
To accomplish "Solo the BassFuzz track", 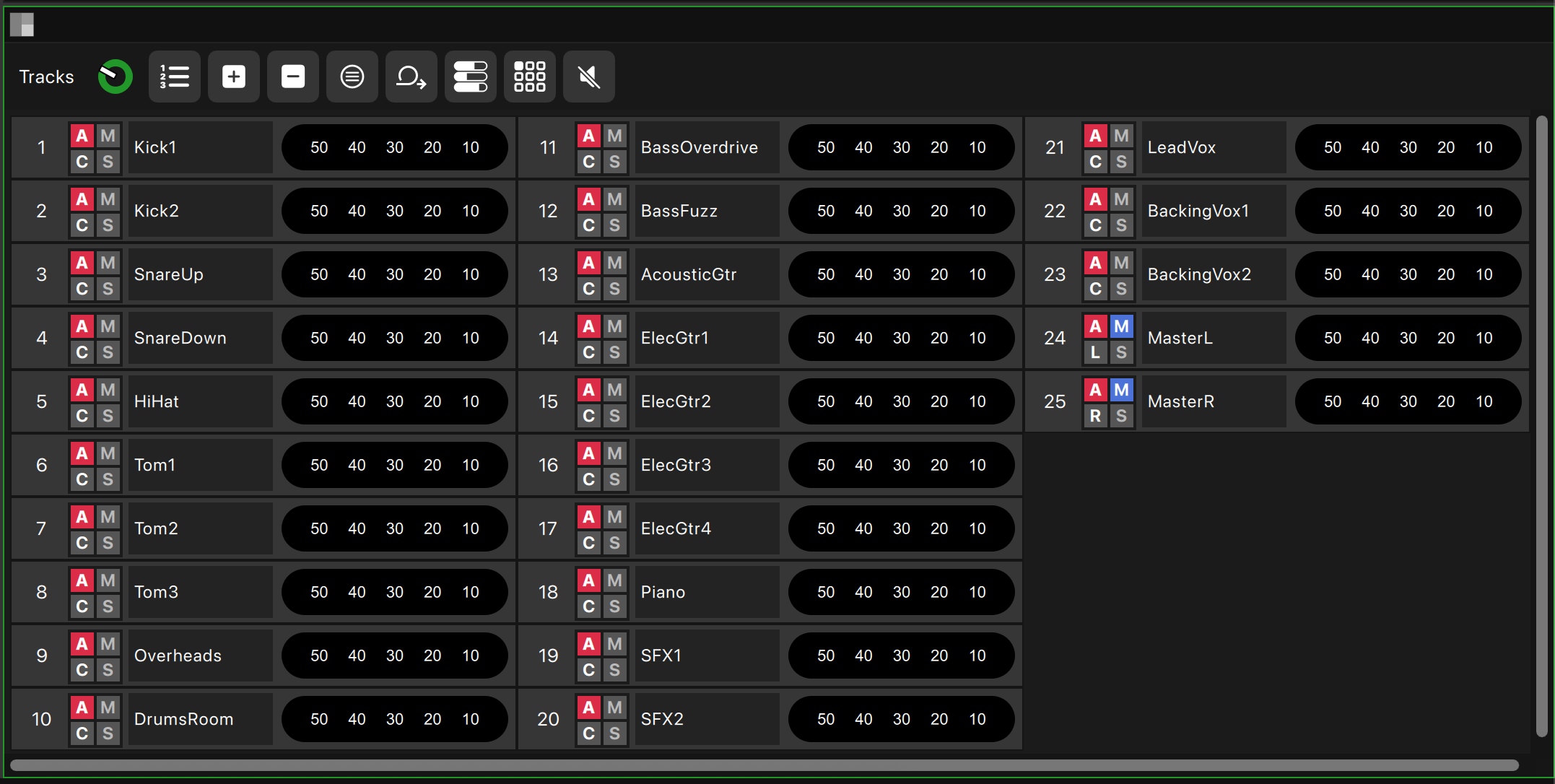I will pyautogui.click(x=615, y=225).
